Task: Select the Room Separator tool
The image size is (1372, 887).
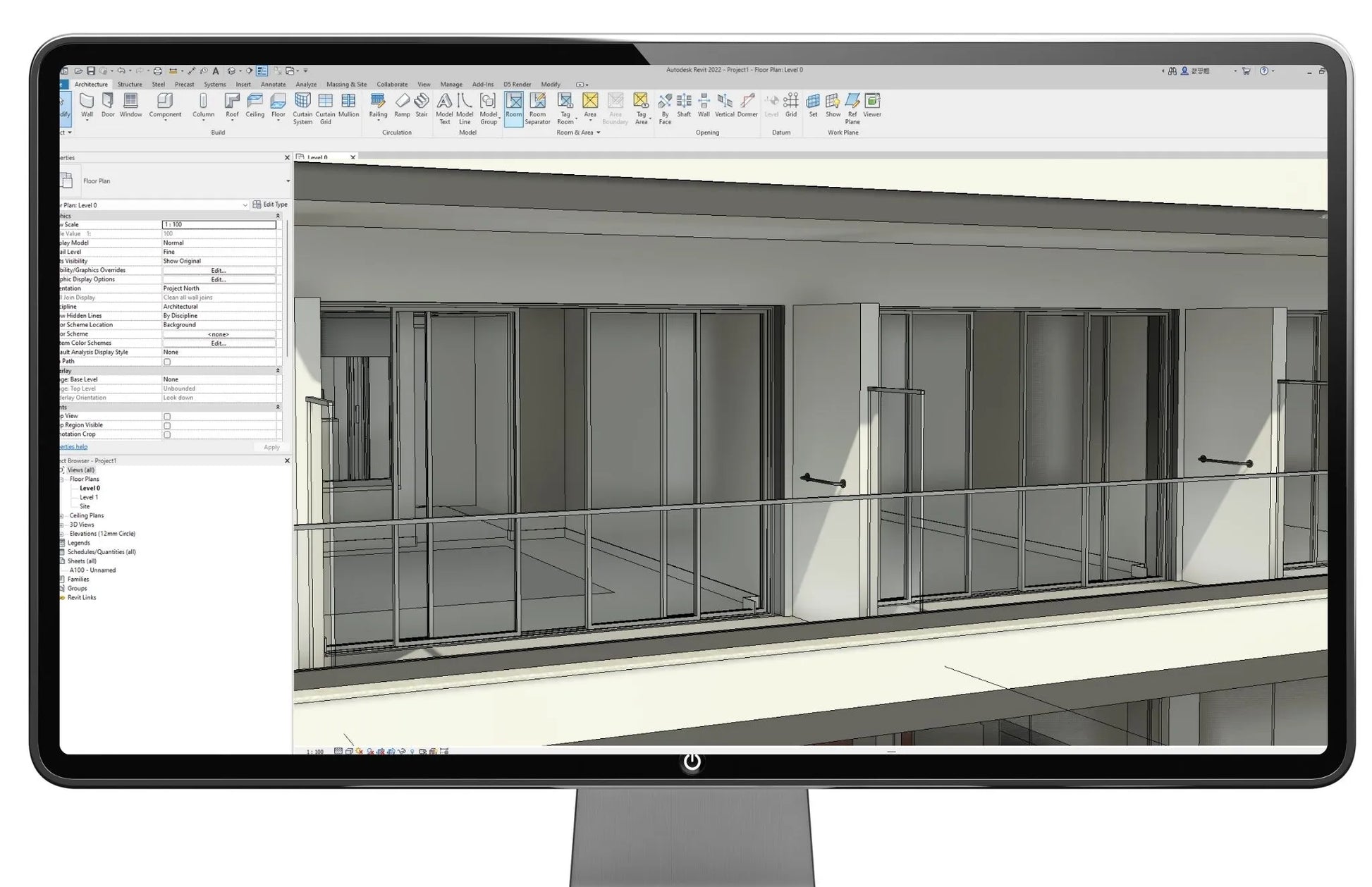Action: (537, 109)
